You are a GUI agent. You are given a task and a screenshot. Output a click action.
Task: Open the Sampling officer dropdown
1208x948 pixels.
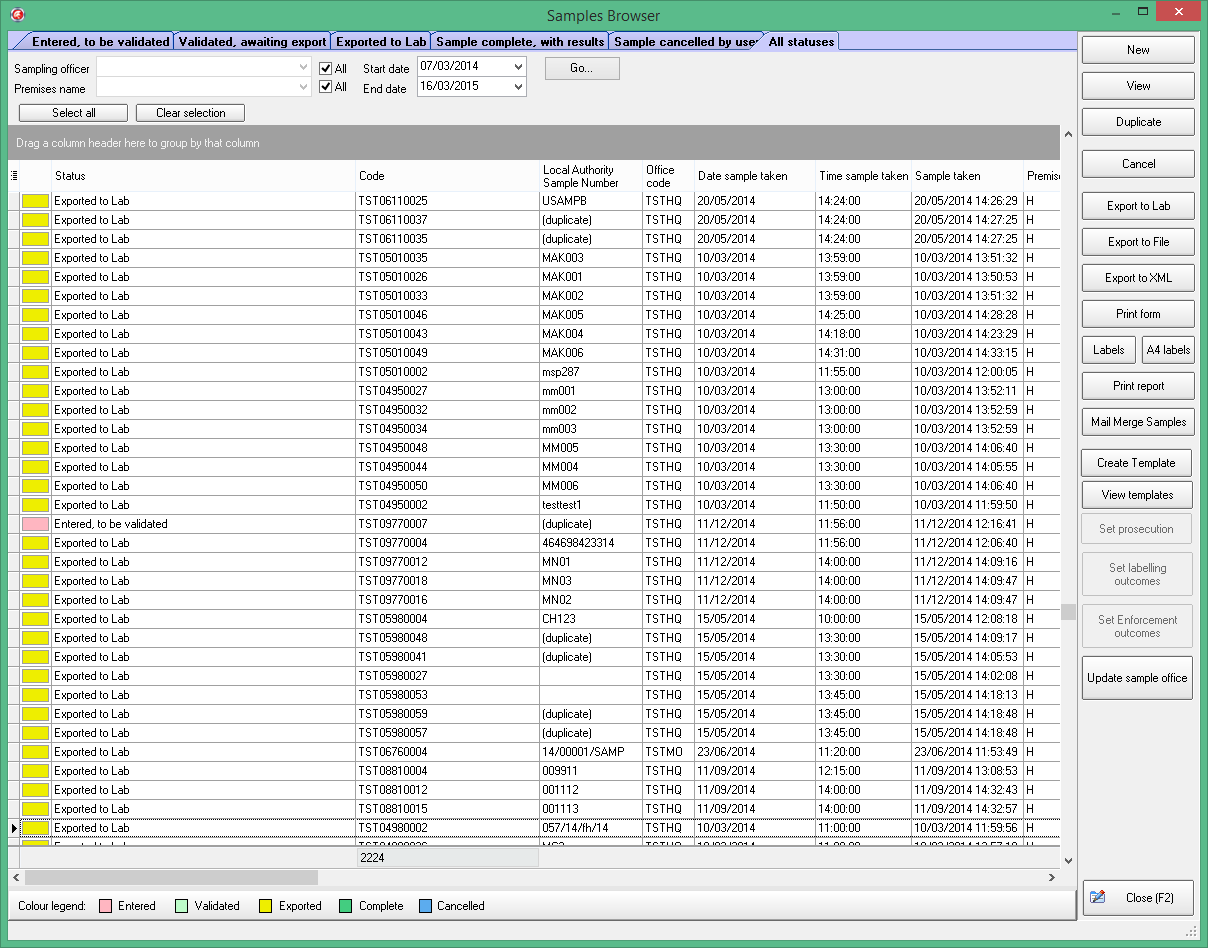point(304,68)
